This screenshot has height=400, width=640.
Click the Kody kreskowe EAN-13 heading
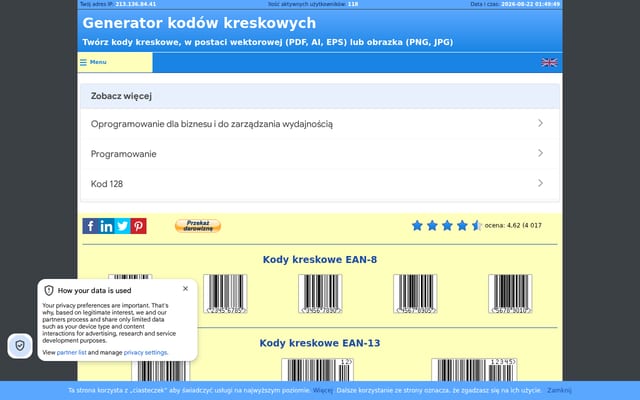(x=320, y=343)
